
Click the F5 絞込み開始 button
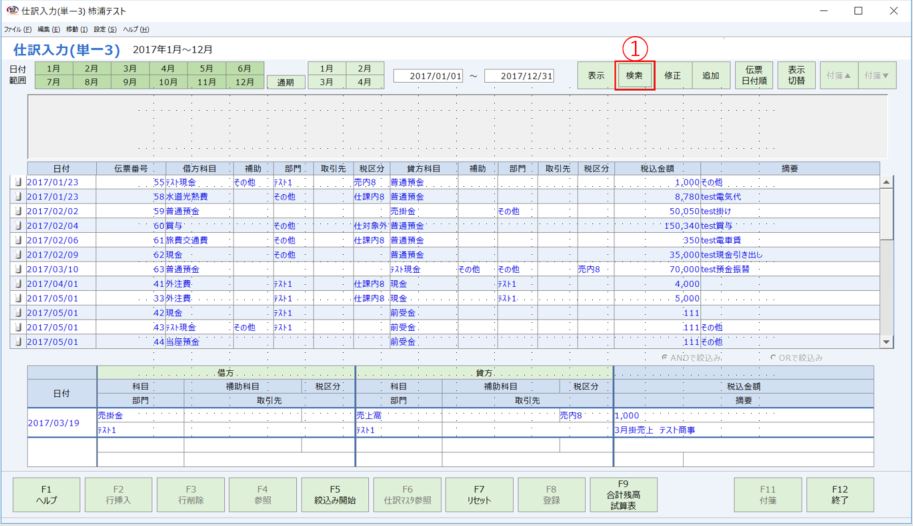[335, 495]
